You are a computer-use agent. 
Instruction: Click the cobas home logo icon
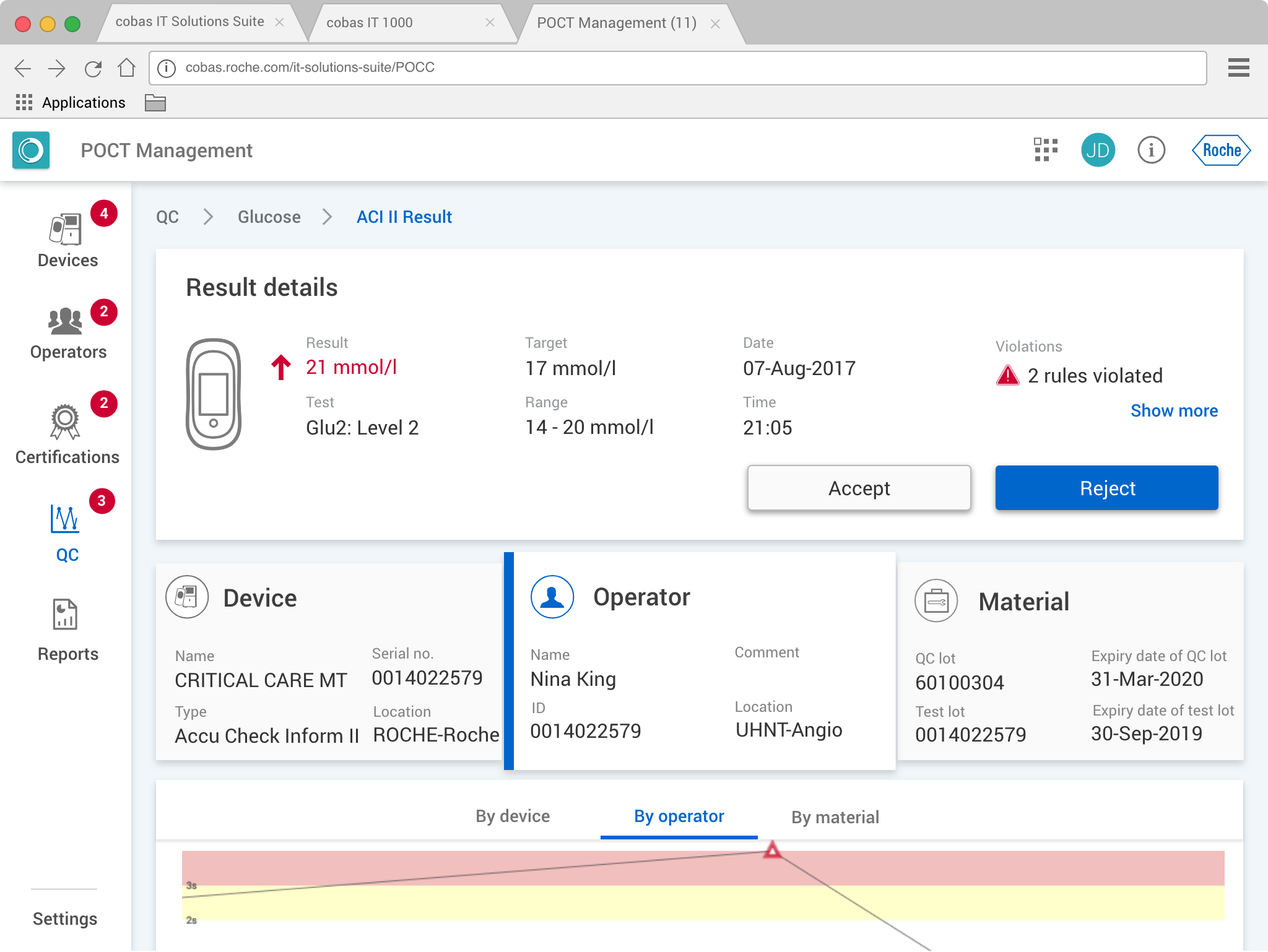(31, 150)
